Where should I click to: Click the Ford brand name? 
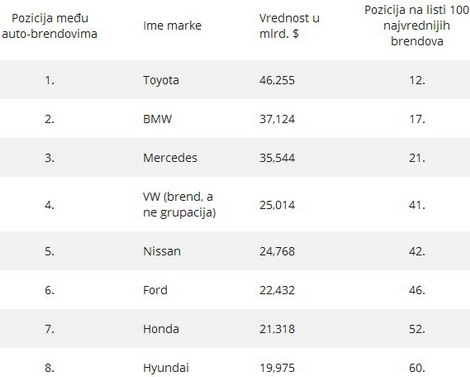[155, 290]
